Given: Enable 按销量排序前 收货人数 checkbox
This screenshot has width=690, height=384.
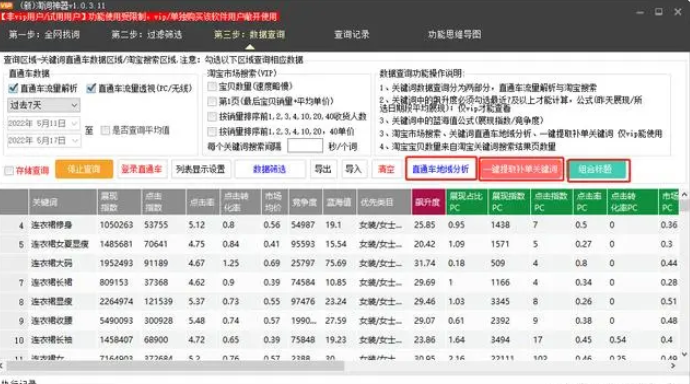Looking at the screenshot, I should (212, 117).
